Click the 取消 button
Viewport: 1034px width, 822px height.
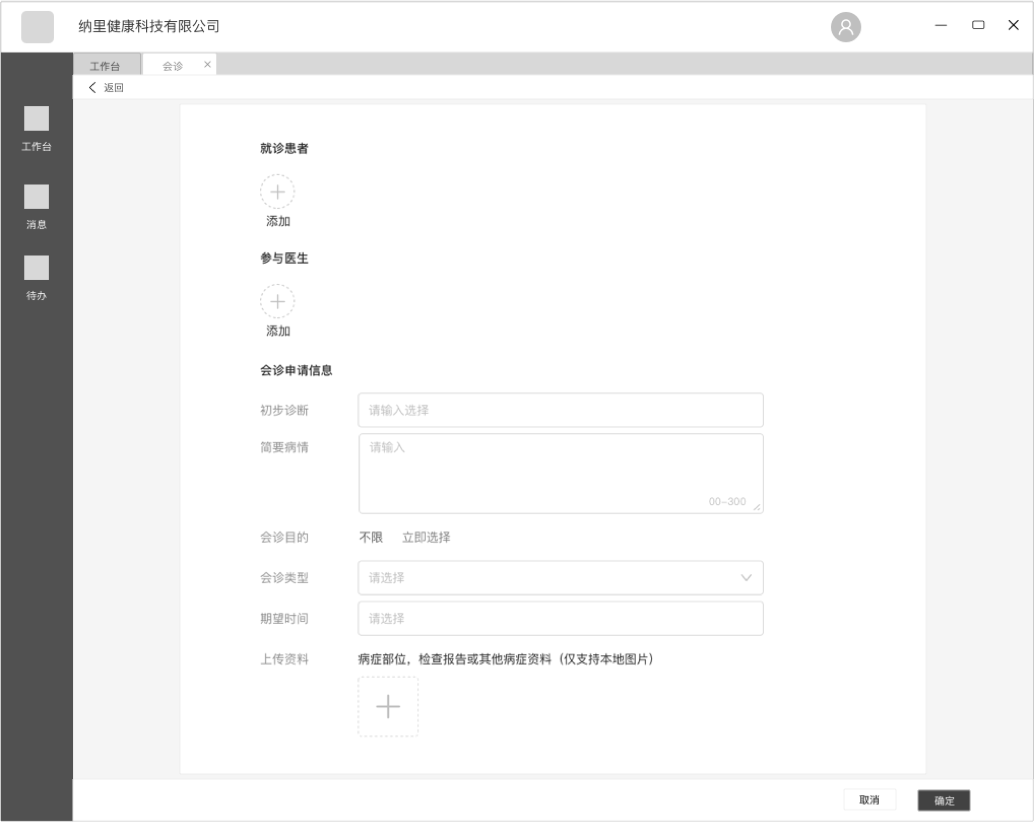tap(870, 800)
